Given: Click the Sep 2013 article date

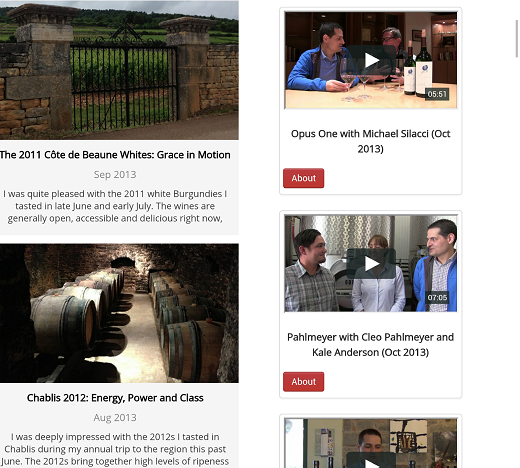Looking at the screenshot, I should click(x=115, y=174).
